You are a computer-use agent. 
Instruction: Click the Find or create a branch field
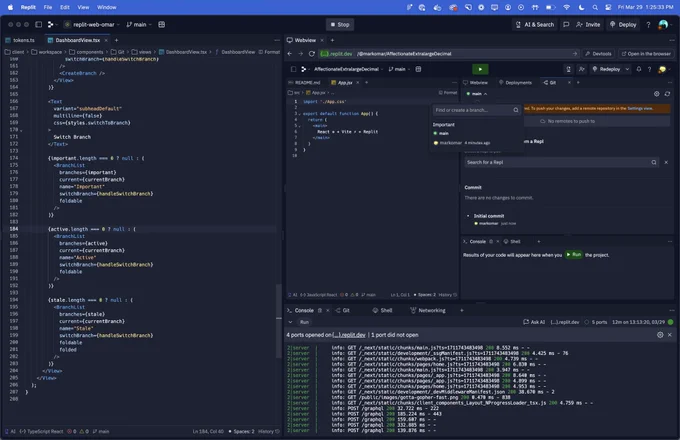476,110
